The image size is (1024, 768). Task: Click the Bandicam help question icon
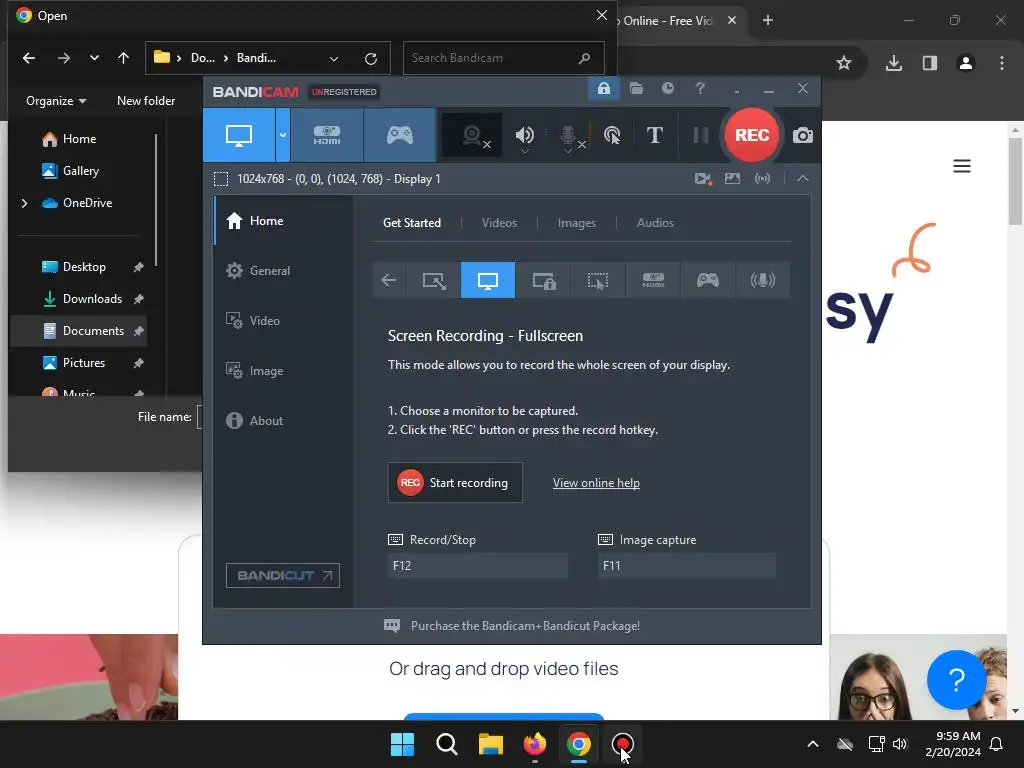pyautogui.click(x=699, y=88)
